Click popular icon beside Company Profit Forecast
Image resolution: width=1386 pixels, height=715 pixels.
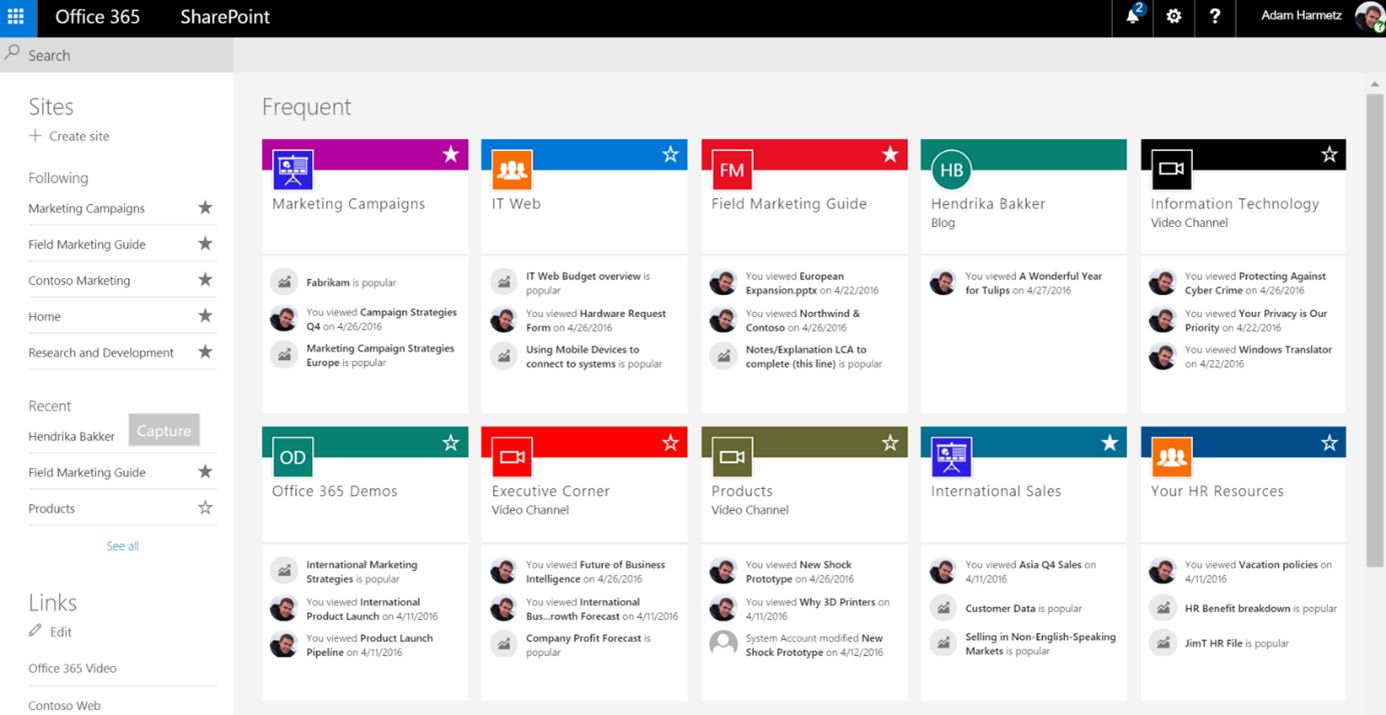pos(504,645)
